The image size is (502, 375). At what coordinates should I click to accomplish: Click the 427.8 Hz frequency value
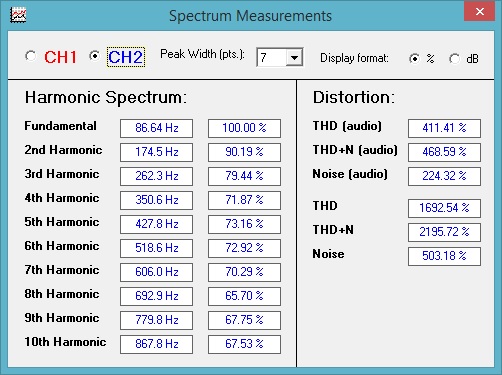[x=156, y=224]
